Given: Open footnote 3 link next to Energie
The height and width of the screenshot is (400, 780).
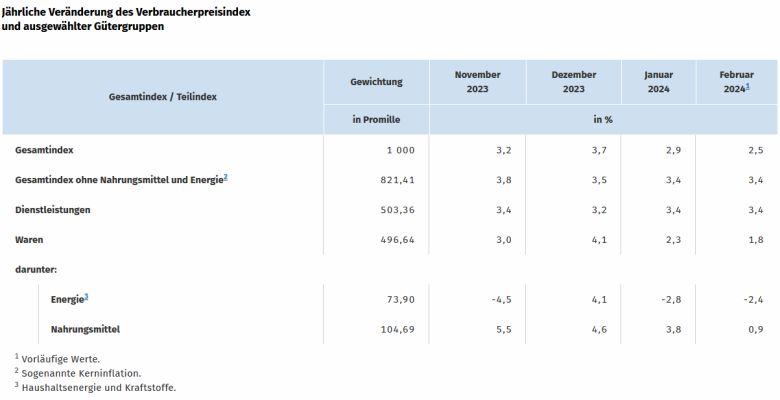Looking at the screenshot, I should 87,297.
